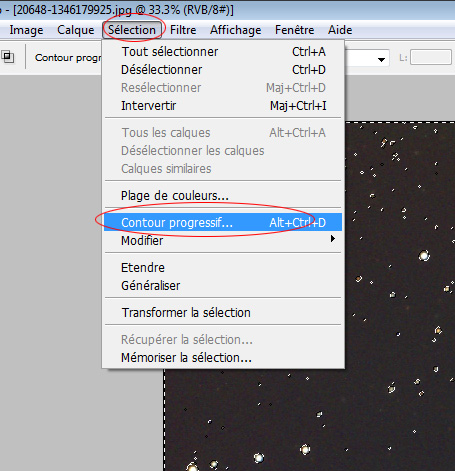Open the options bar dropdown arrow
Image resolution: width=455 pixels, height=471 pixels.
(381, 60)
